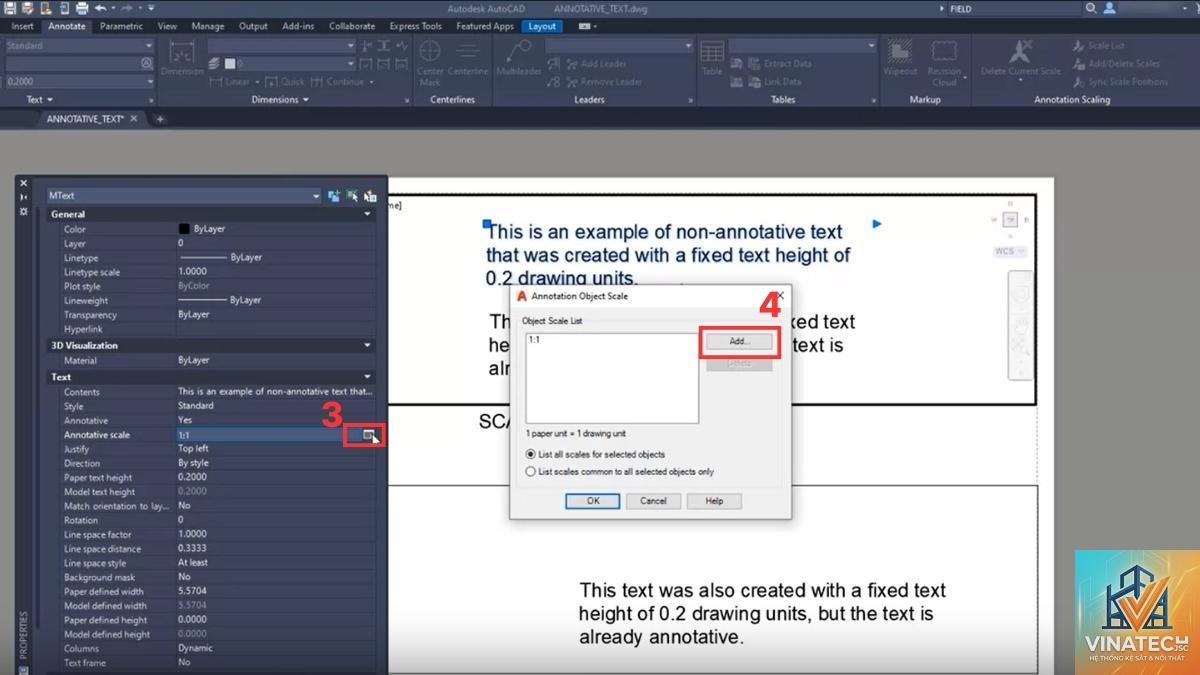Select the Multileader tool
Viewport: 1200px width, 675px height.
click(519, 59)
